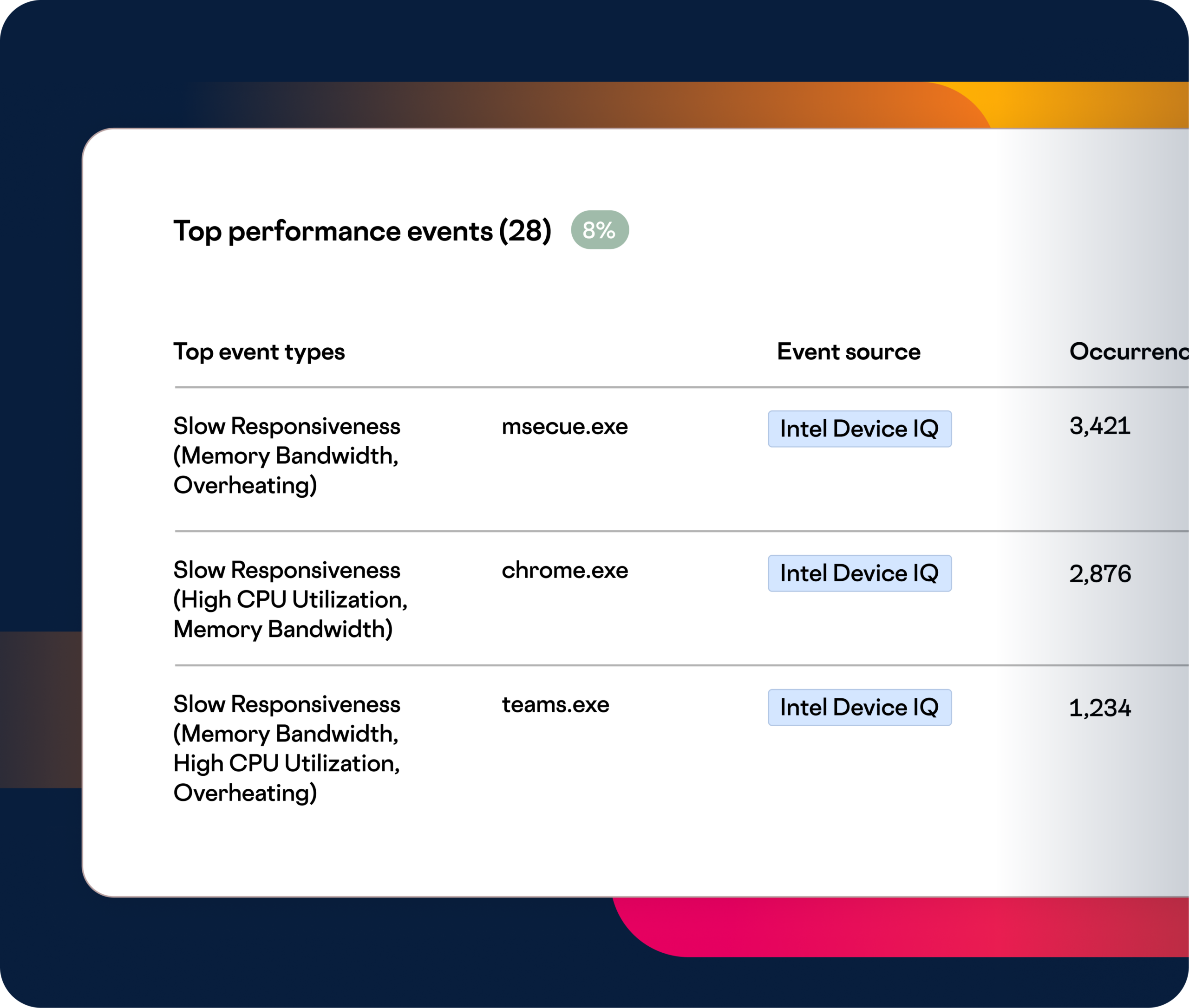Click the 2,876 occurrences value

click(x=1099, y=574)
